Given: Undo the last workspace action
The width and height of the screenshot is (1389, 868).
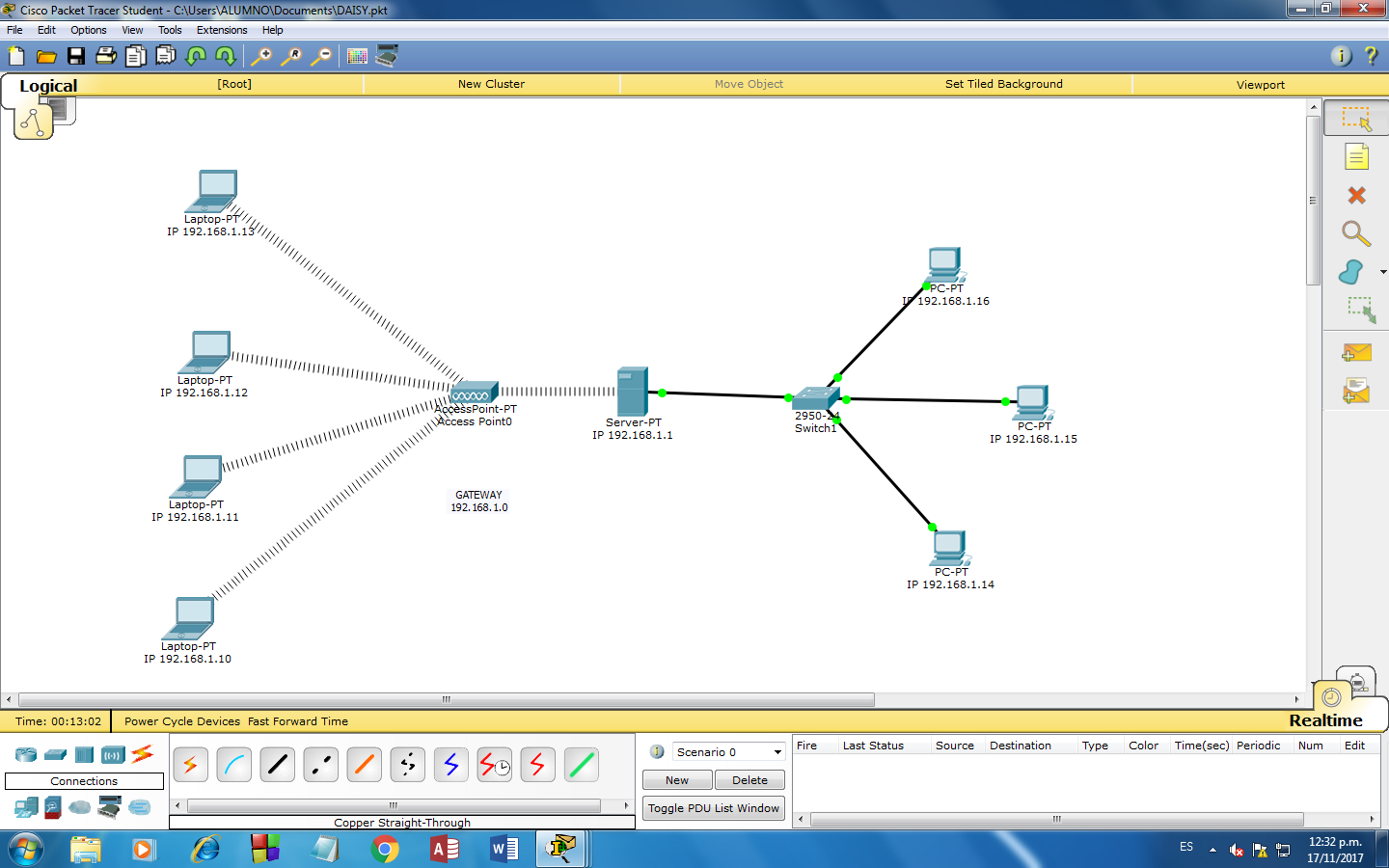Looking at the screenshot, I should 195,56.
